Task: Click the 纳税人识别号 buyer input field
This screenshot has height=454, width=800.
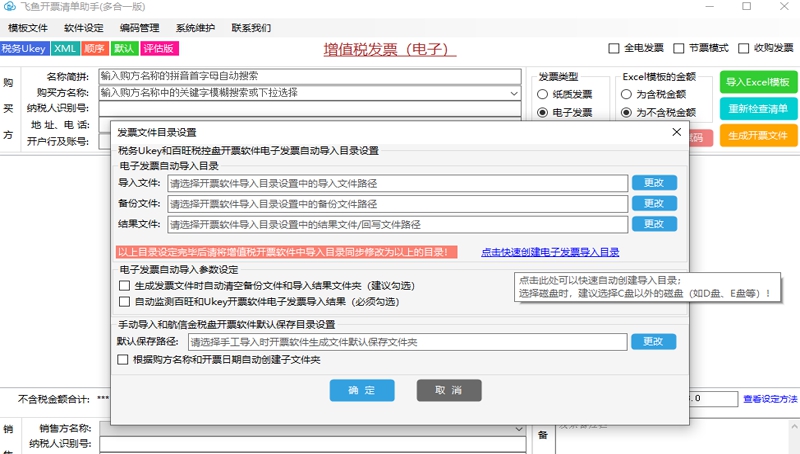Action: [x=310, y=109]
